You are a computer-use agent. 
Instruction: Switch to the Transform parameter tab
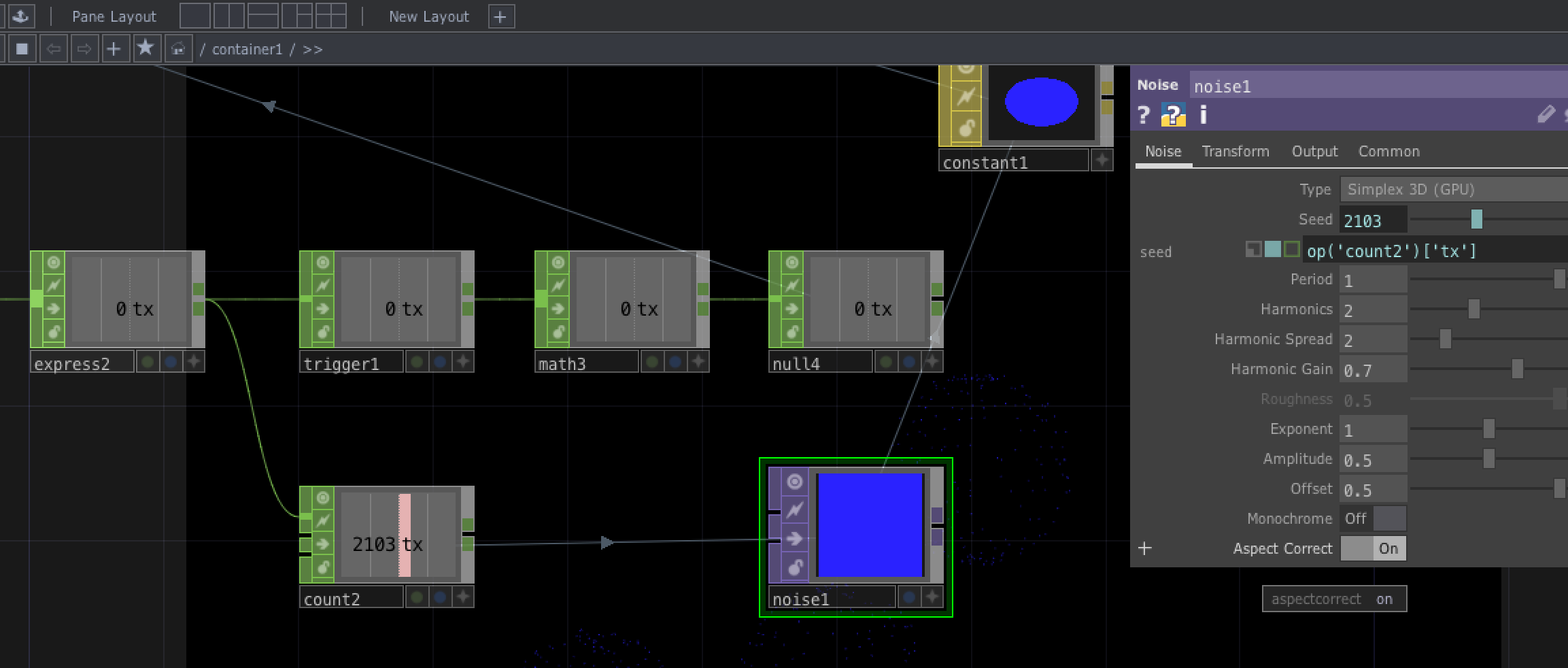tap(1235, 151)
